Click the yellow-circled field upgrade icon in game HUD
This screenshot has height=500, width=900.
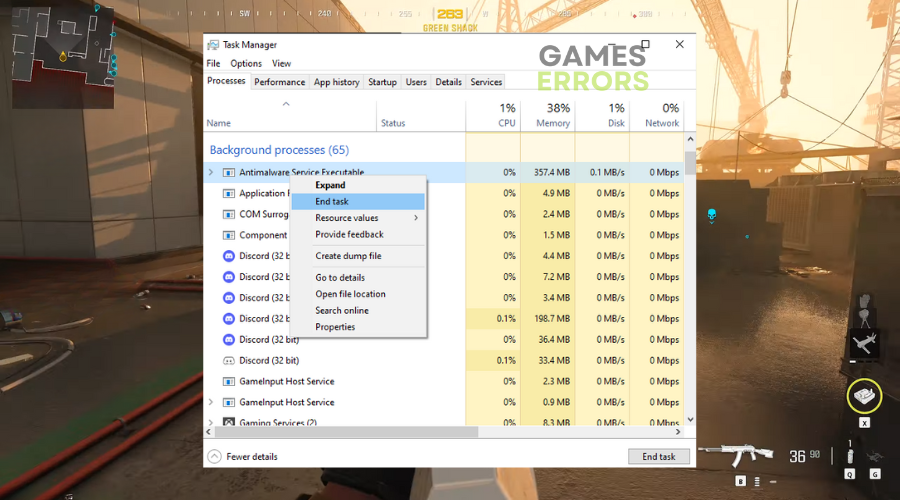[x=864, y=396]
